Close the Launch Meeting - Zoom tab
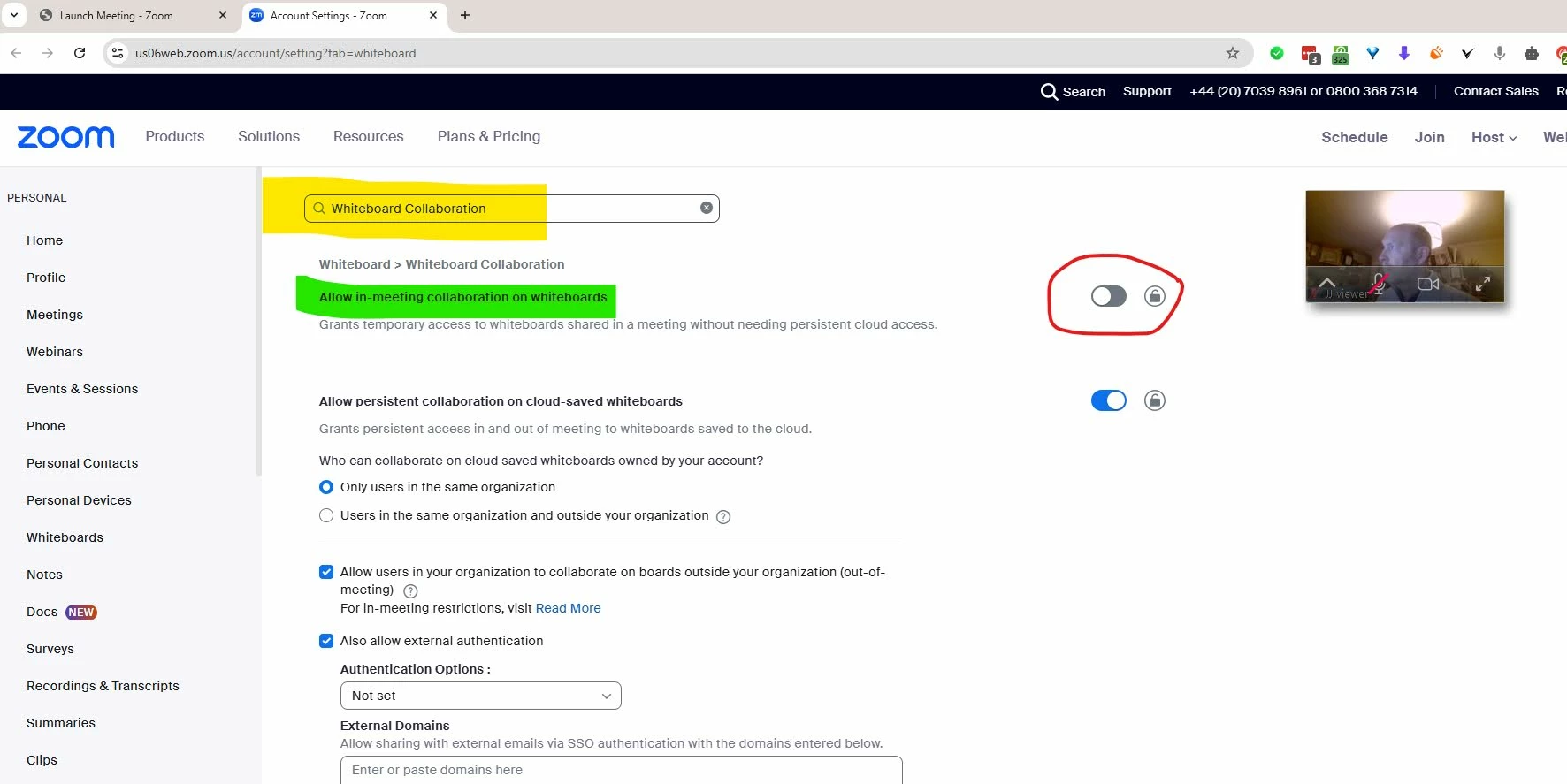1567x784 pixels. pos(223,15)
